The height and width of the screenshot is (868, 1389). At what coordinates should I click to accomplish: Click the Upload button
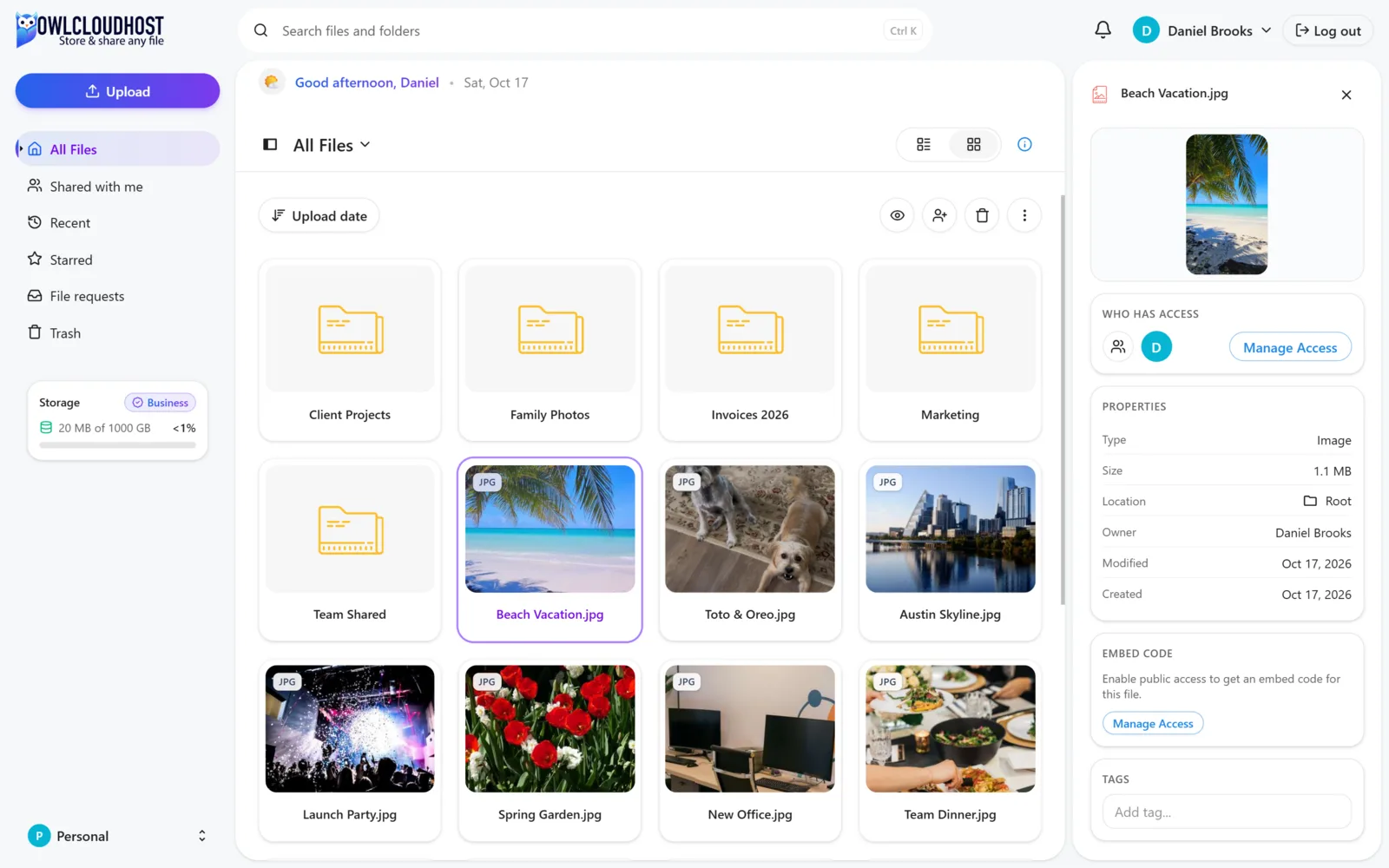[x=117, y=91]
